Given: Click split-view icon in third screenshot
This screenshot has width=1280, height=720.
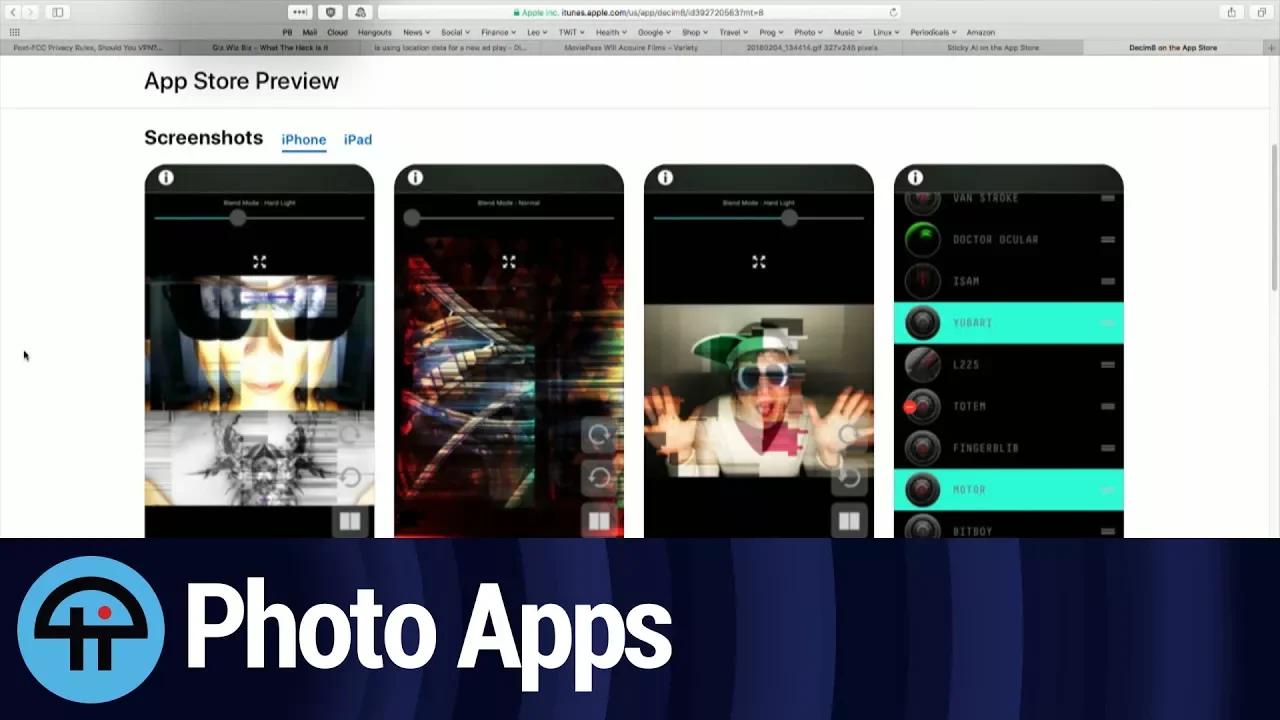Looking at the screenshot, I should [x=849, y=520].
